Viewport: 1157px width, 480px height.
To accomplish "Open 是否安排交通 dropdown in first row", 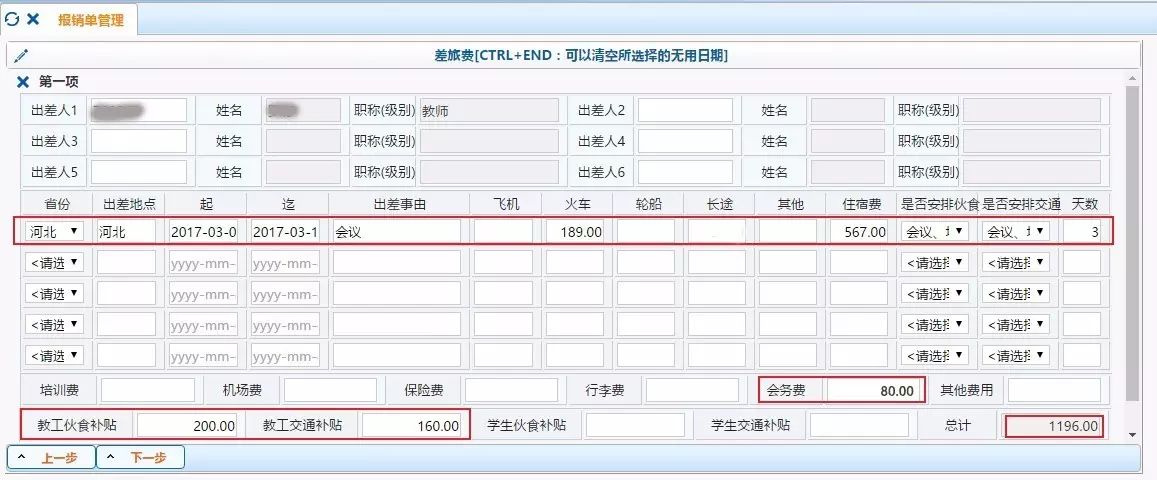I will pos(1016,232).
